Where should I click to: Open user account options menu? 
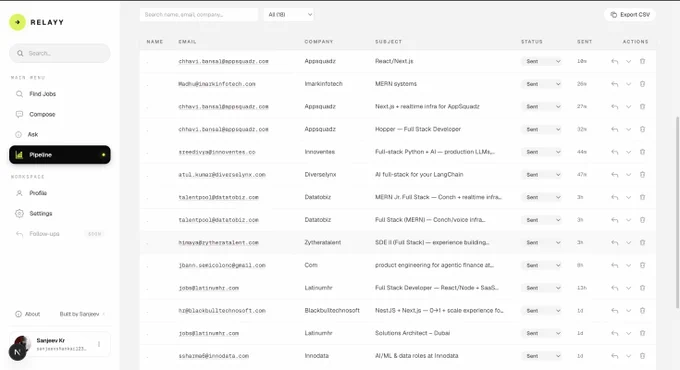(x=99, y=344)
